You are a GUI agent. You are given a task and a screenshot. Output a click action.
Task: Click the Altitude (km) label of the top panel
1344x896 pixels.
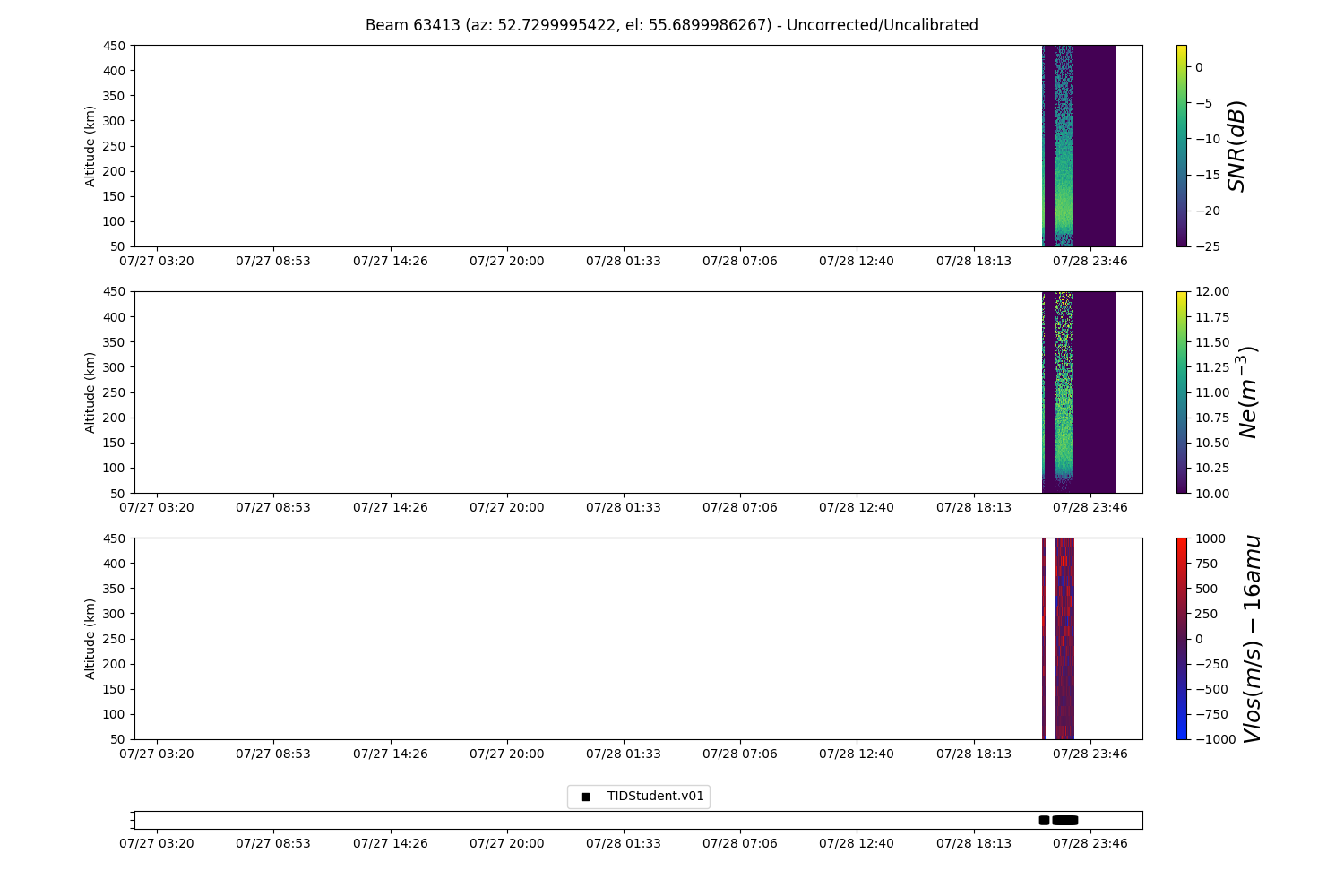pyautogui.click(x=90, y=145)
